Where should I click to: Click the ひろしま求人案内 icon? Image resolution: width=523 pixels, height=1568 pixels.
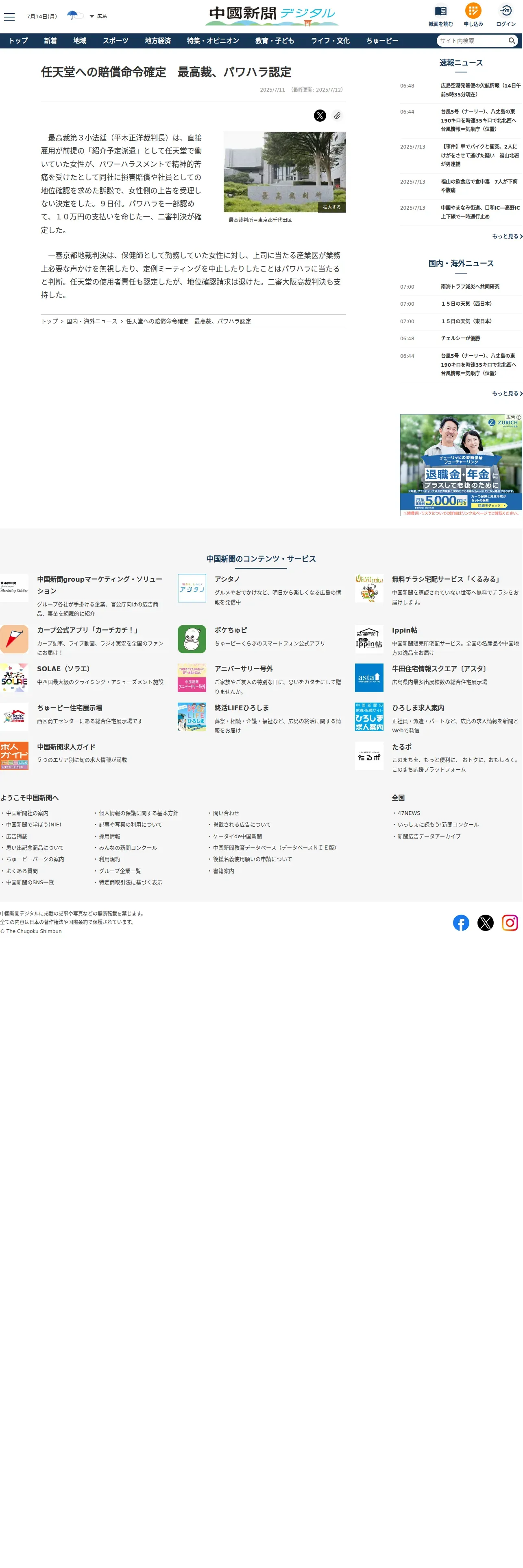369,717
